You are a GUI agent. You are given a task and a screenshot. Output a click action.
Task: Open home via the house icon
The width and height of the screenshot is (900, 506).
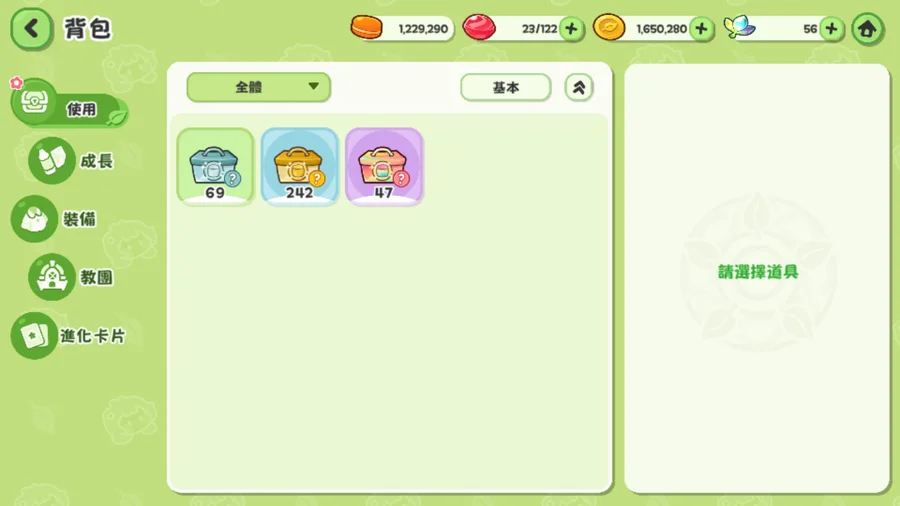click(867, 29)
